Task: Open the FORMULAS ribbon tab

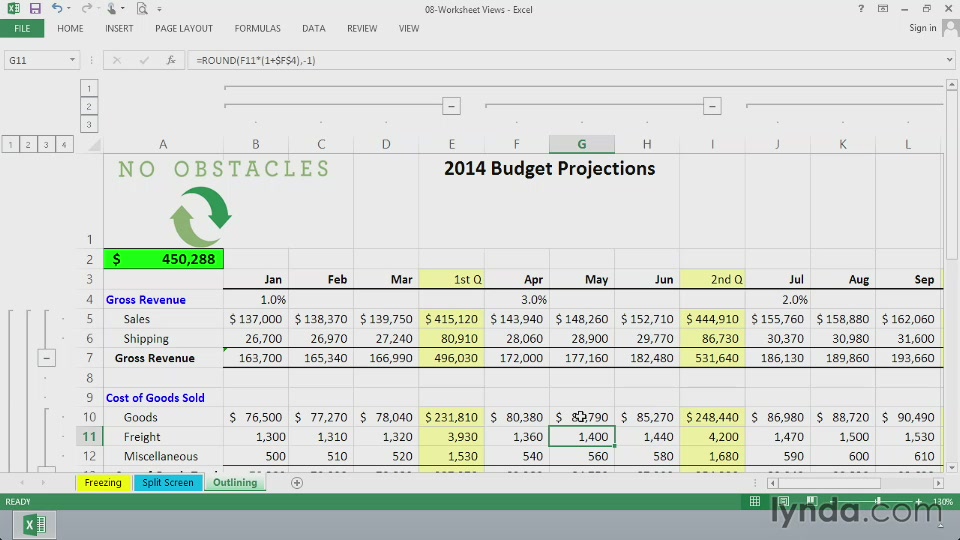Action: (257, 29)
